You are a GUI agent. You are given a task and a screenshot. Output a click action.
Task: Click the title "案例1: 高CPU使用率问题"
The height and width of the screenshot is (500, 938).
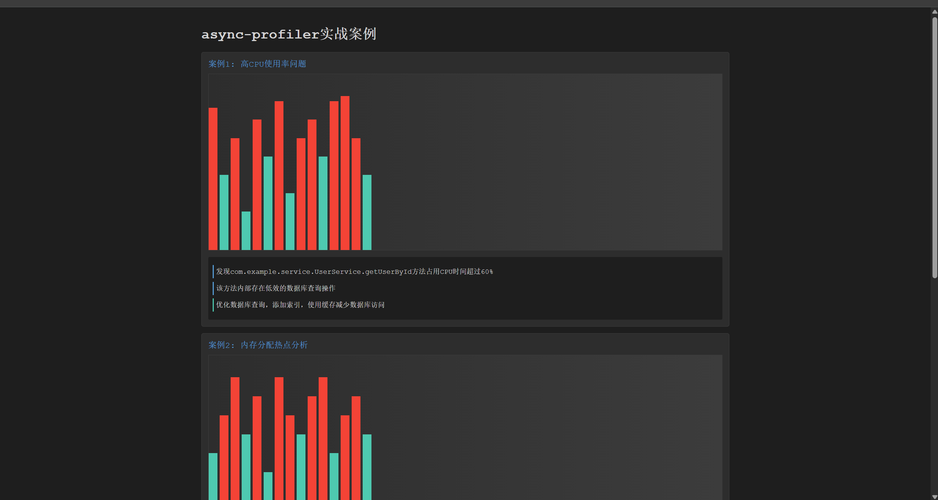257,64
